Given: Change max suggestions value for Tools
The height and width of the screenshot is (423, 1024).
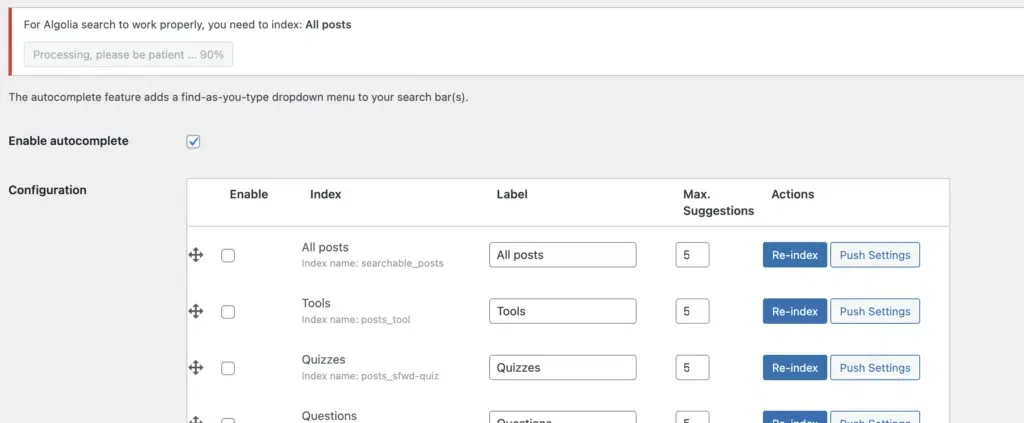Looking at the screenshot, I should click(x=692, y=311).
